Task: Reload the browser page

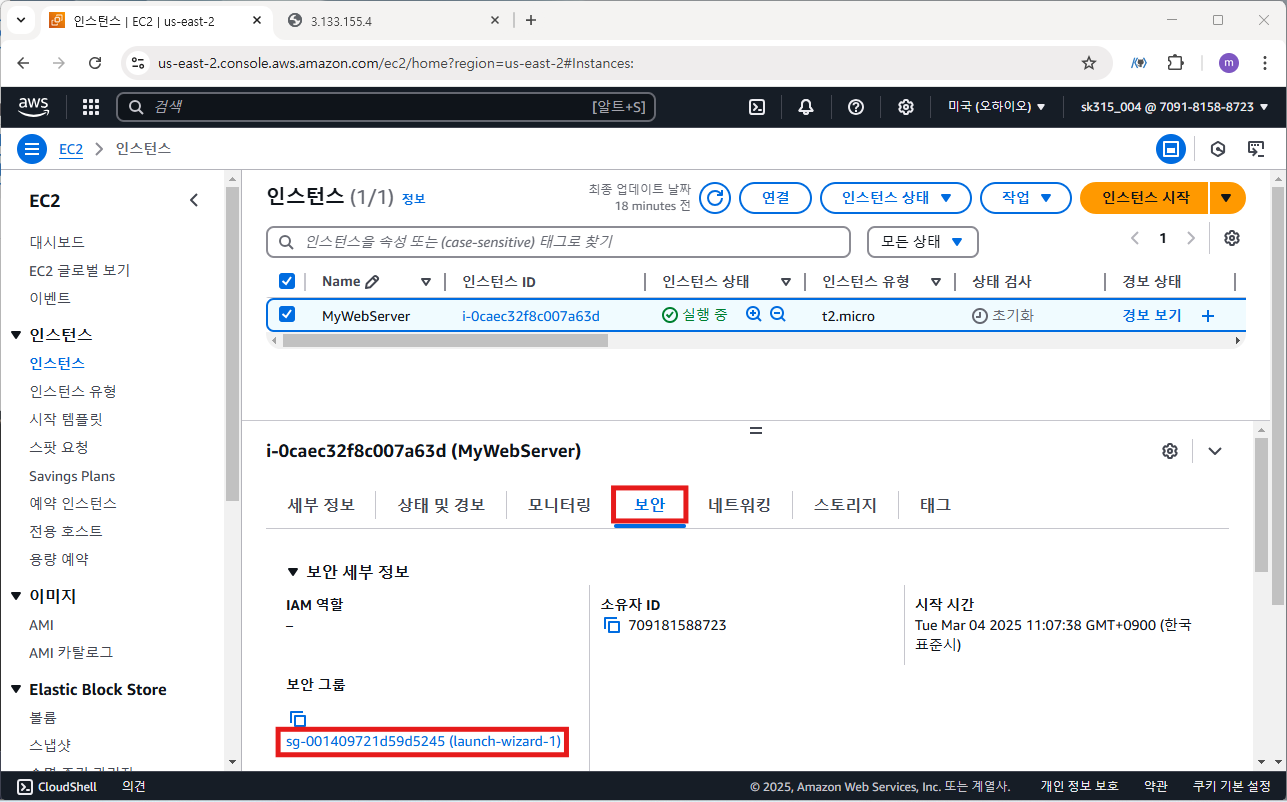Action: pos(95,63)
